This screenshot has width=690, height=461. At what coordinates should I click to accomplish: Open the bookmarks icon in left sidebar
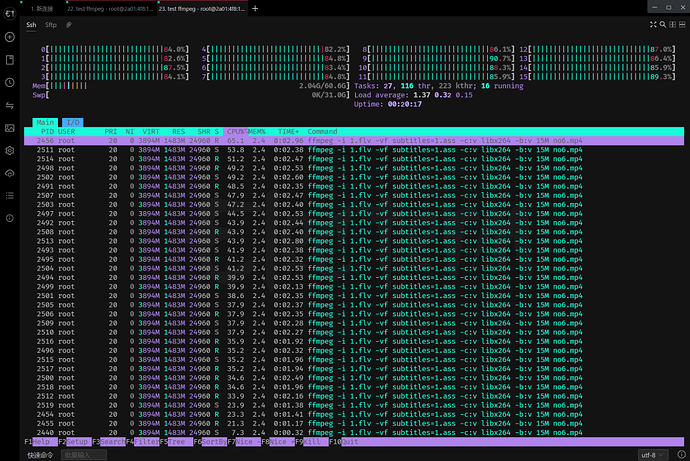10,60
